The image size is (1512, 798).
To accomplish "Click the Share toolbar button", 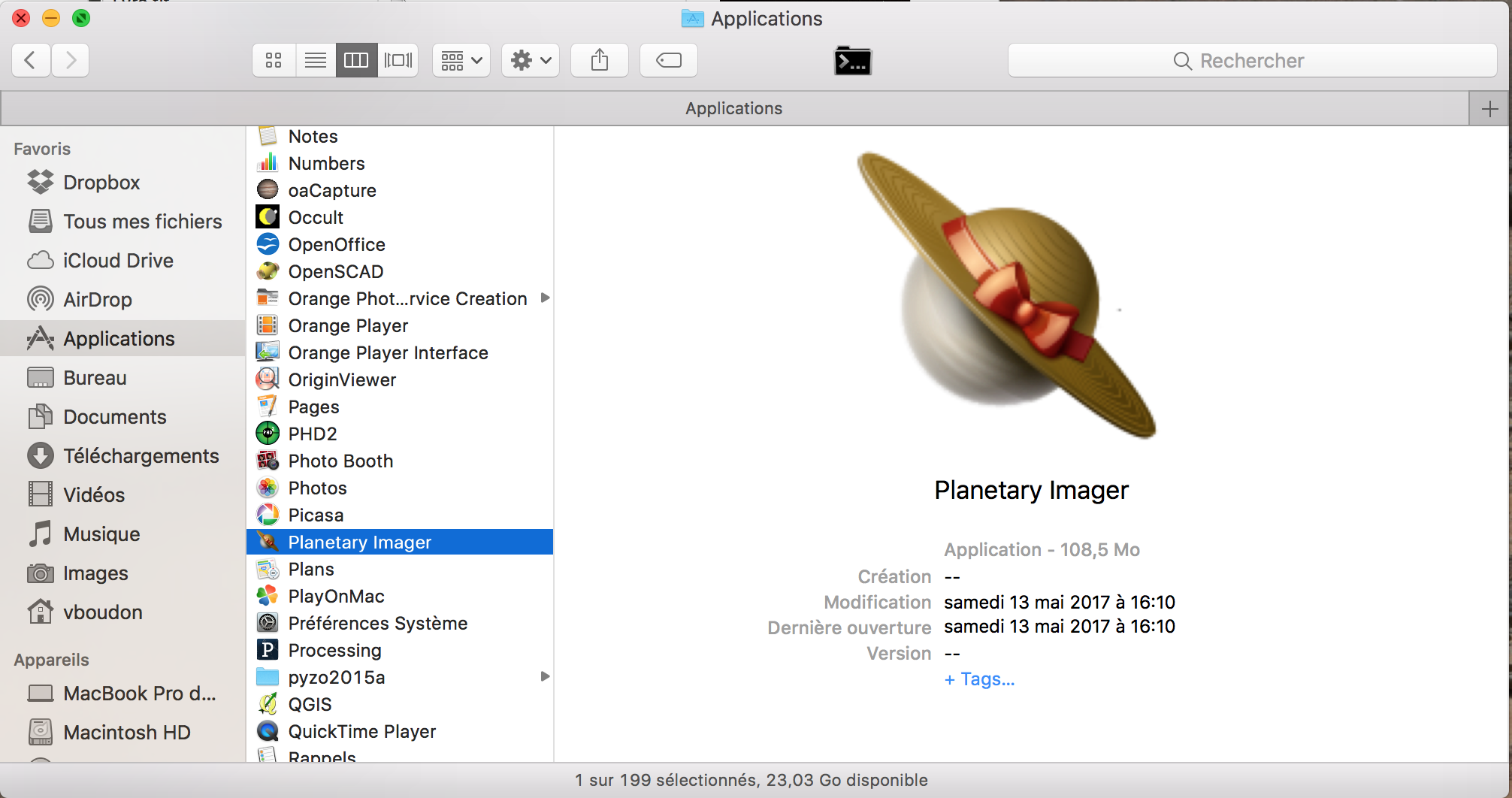I will pos(599,60).
